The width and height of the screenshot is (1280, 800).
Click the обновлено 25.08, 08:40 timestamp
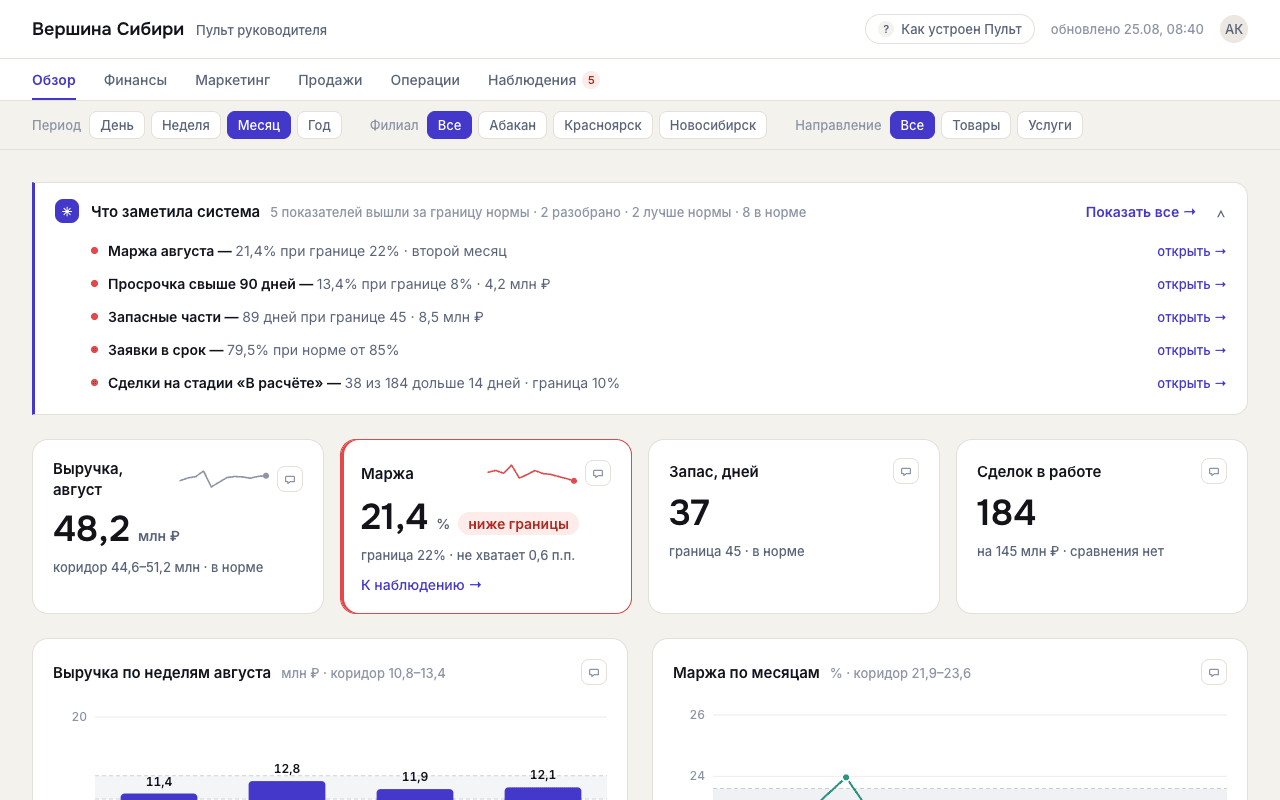pyautogui.click(x=1127, y=29)
